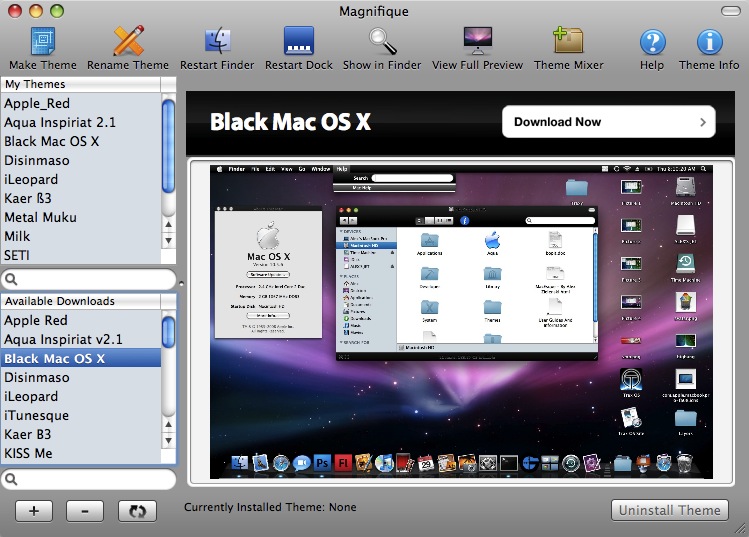Open Theme Info icon

(x=709, y=42)
